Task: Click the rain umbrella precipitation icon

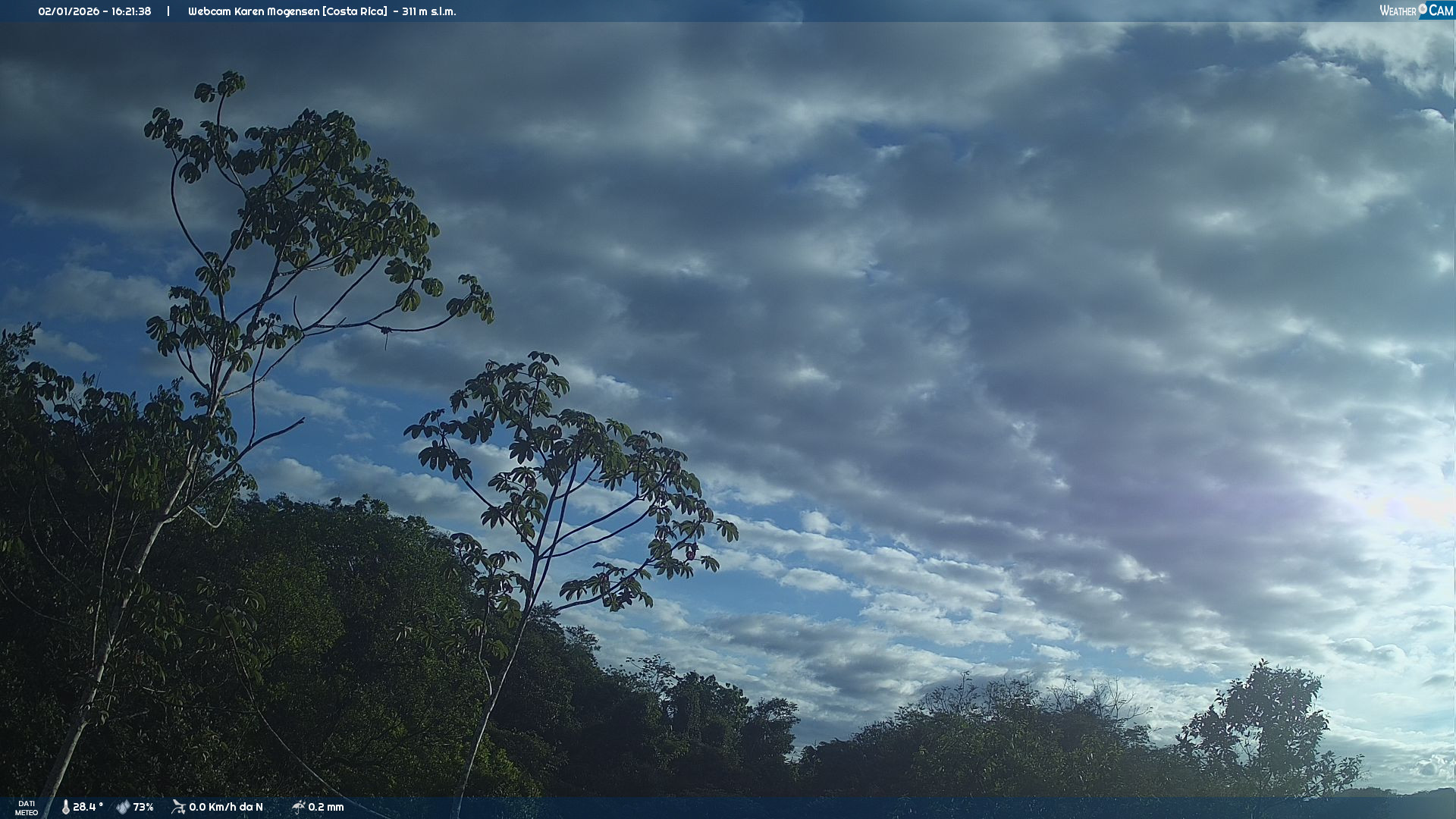Action: [x=298, y=807]
